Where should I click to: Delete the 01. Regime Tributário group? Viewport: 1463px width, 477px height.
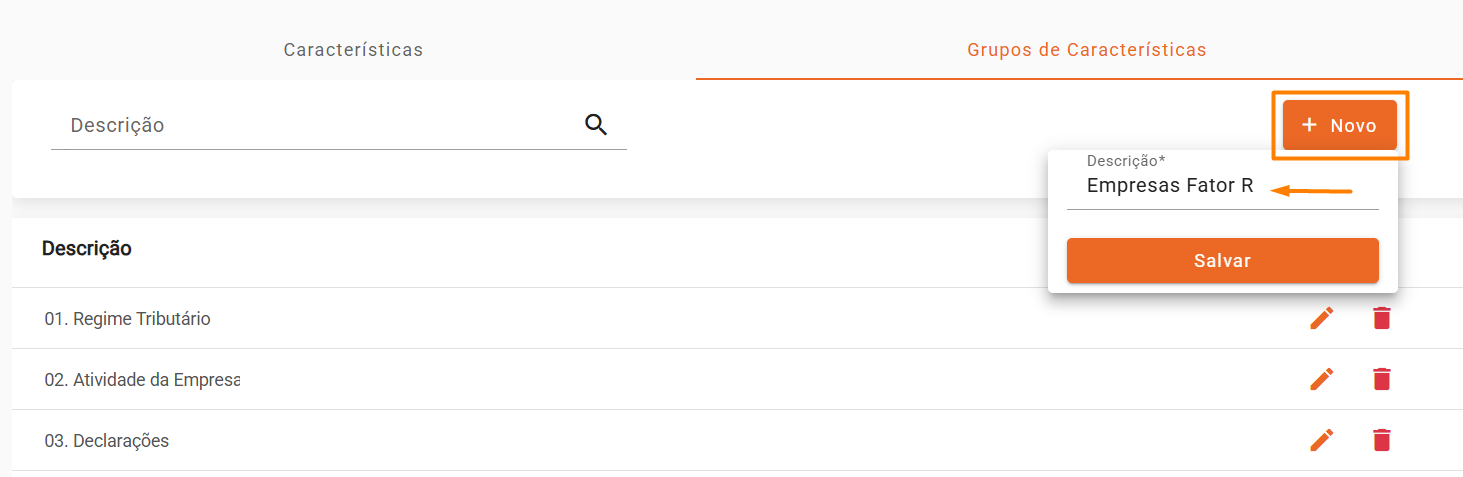click(x=1381, y=318)
